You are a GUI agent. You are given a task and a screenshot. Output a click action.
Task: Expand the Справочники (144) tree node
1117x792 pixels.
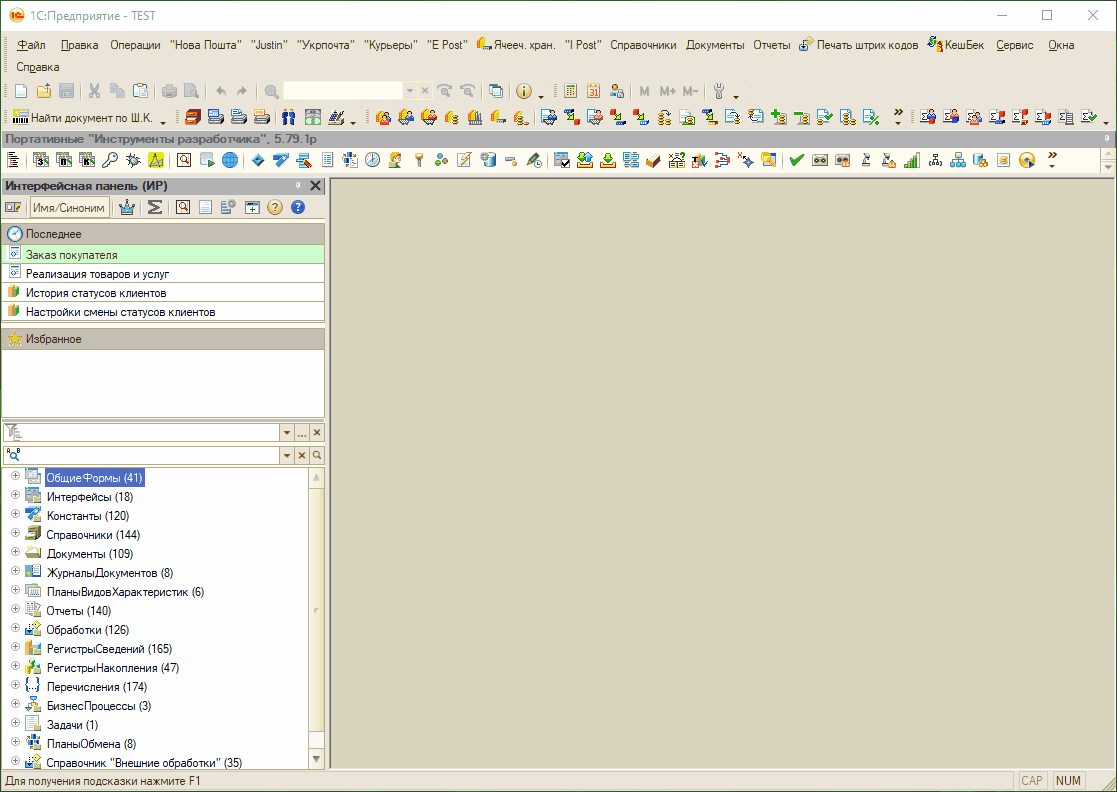click(15, 534)
